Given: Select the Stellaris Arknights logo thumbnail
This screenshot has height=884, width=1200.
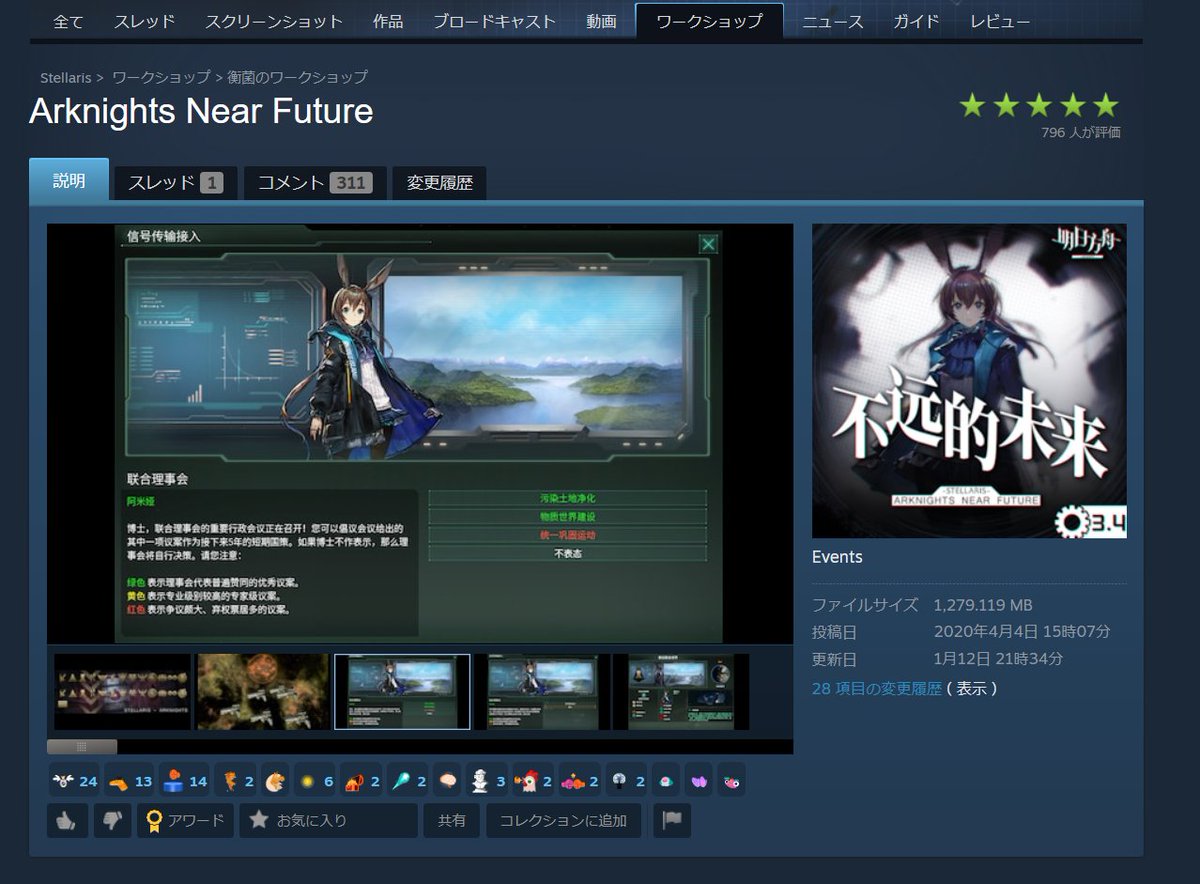Looking at the screenshot, I should click(122, 692).
